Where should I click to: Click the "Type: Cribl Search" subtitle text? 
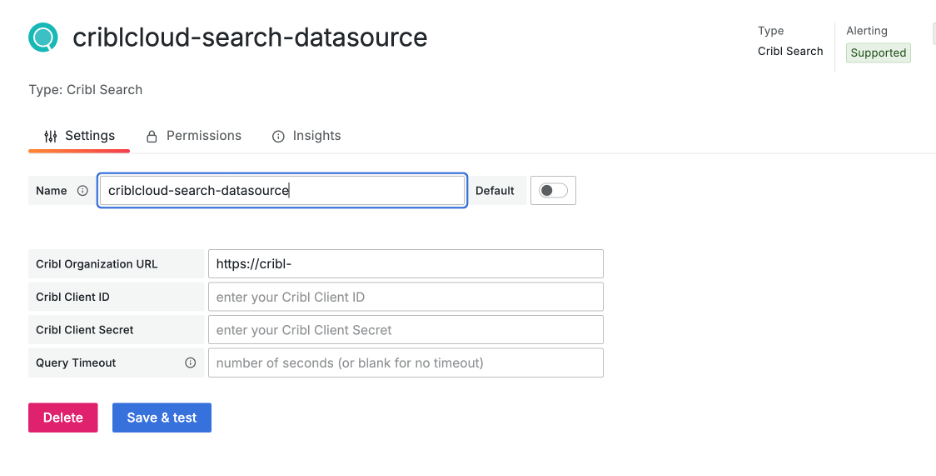click(85, 90)
